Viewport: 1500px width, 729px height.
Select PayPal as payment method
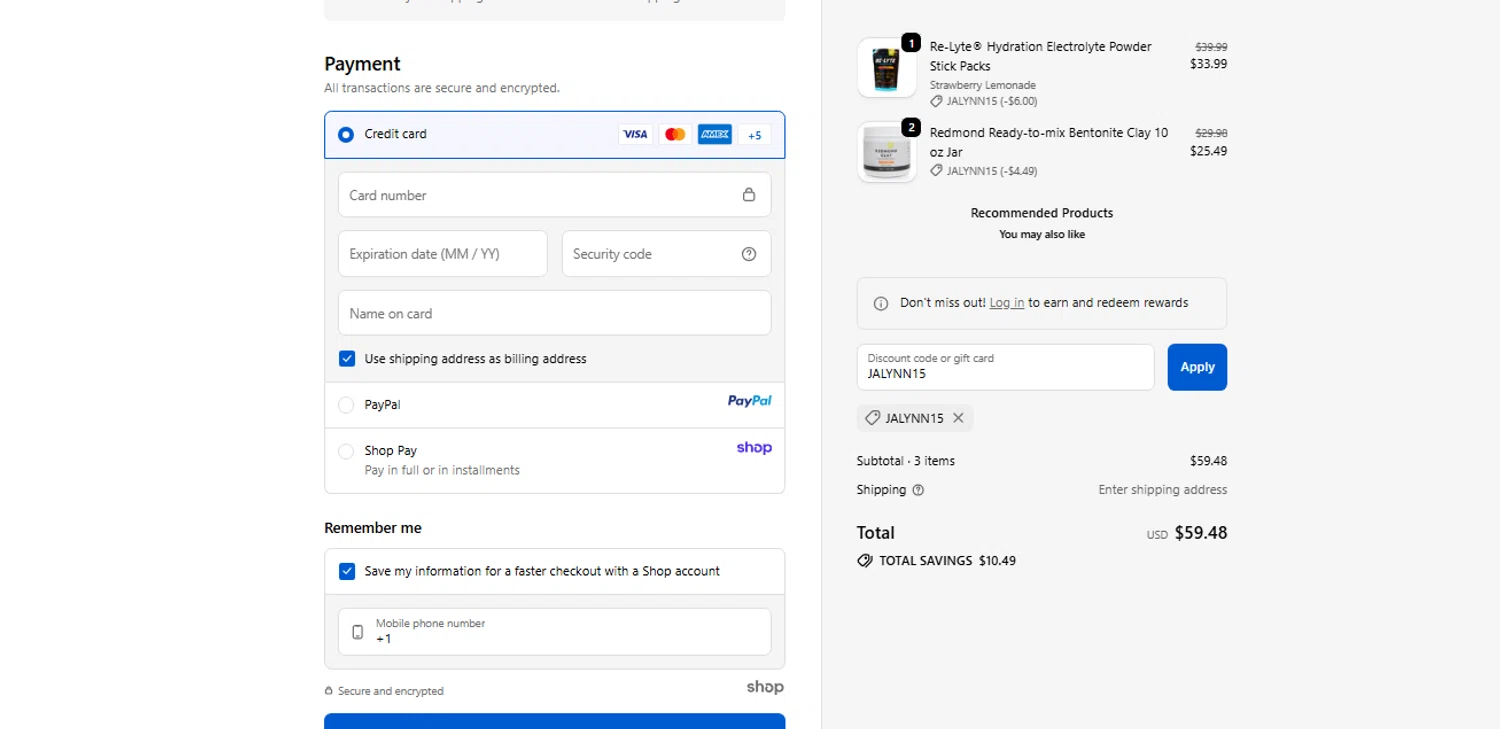pyautogui.click(x=346, y=405)
